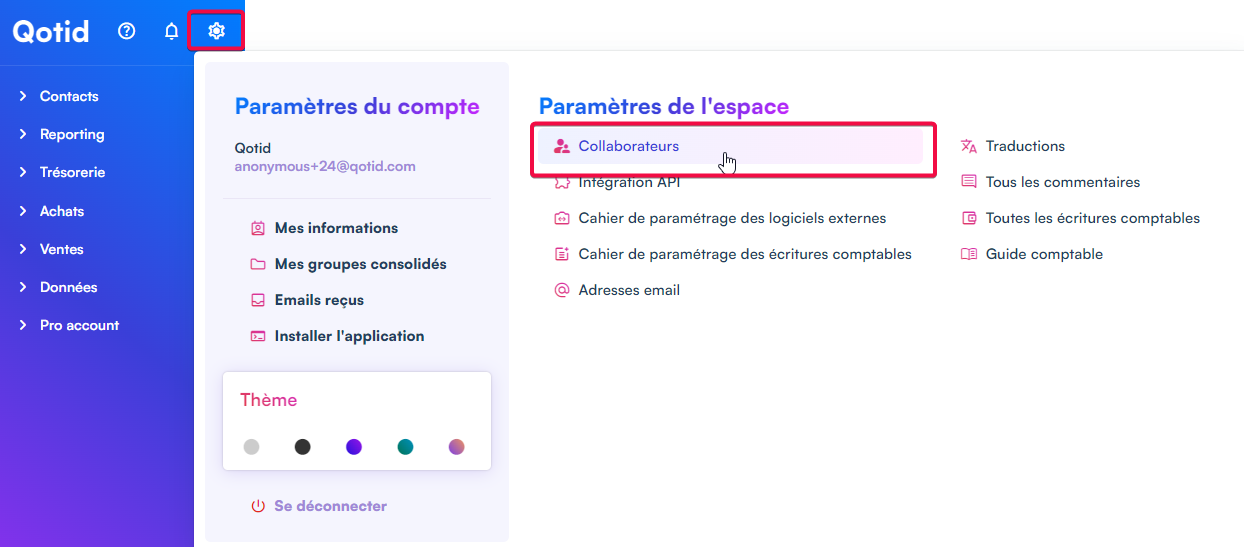Choose the purple theme color
The height and width of the screenshot is (547, 1244).
point(354,447)
